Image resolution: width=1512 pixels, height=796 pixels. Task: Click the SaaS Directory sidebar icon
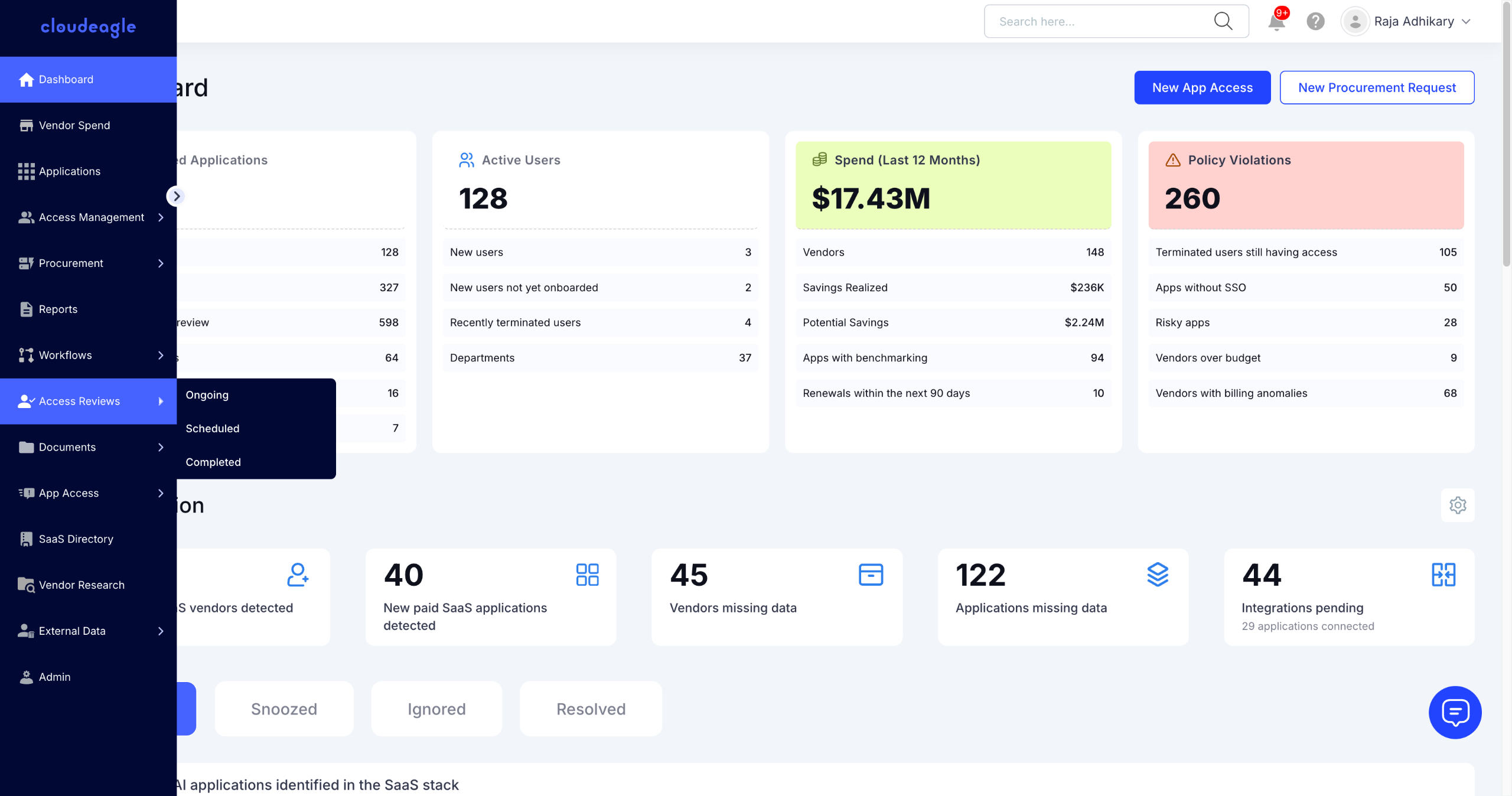pyautogui.click(x=26, y=539)
